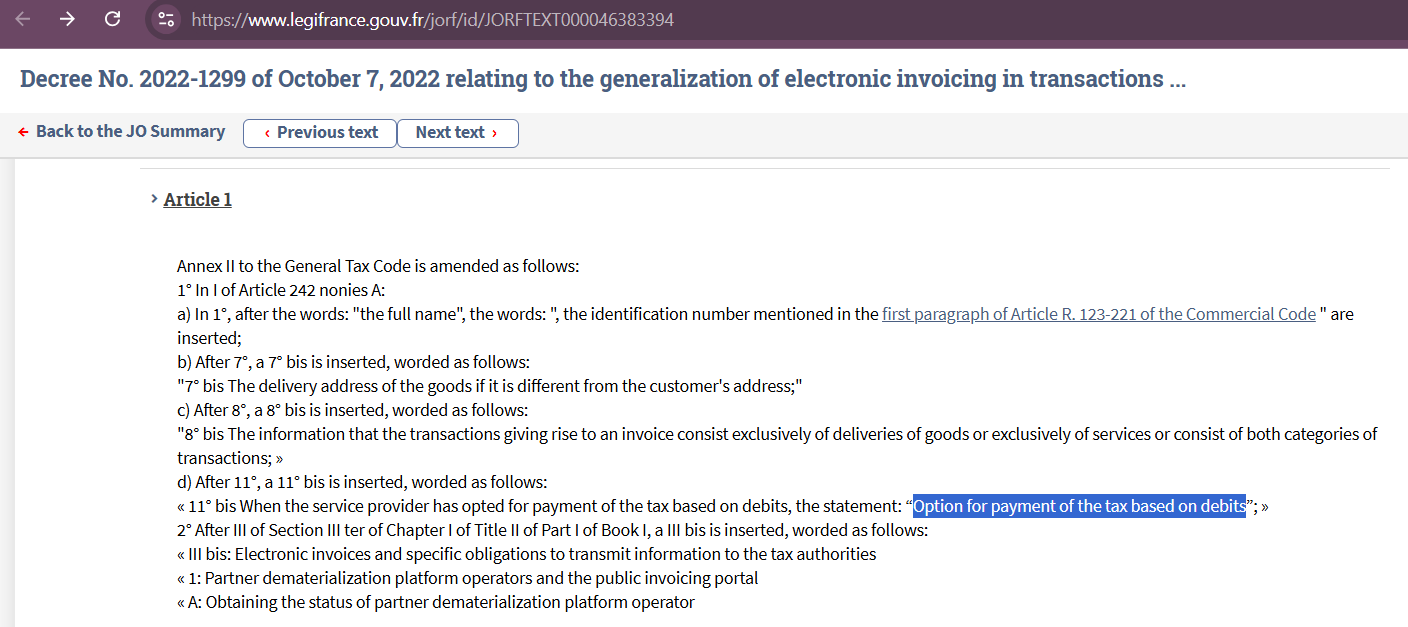Click the red arrow before Back to the JO Summary
Image resolution: width=1408 pixels, height=627 pixels.
(24, 132)
